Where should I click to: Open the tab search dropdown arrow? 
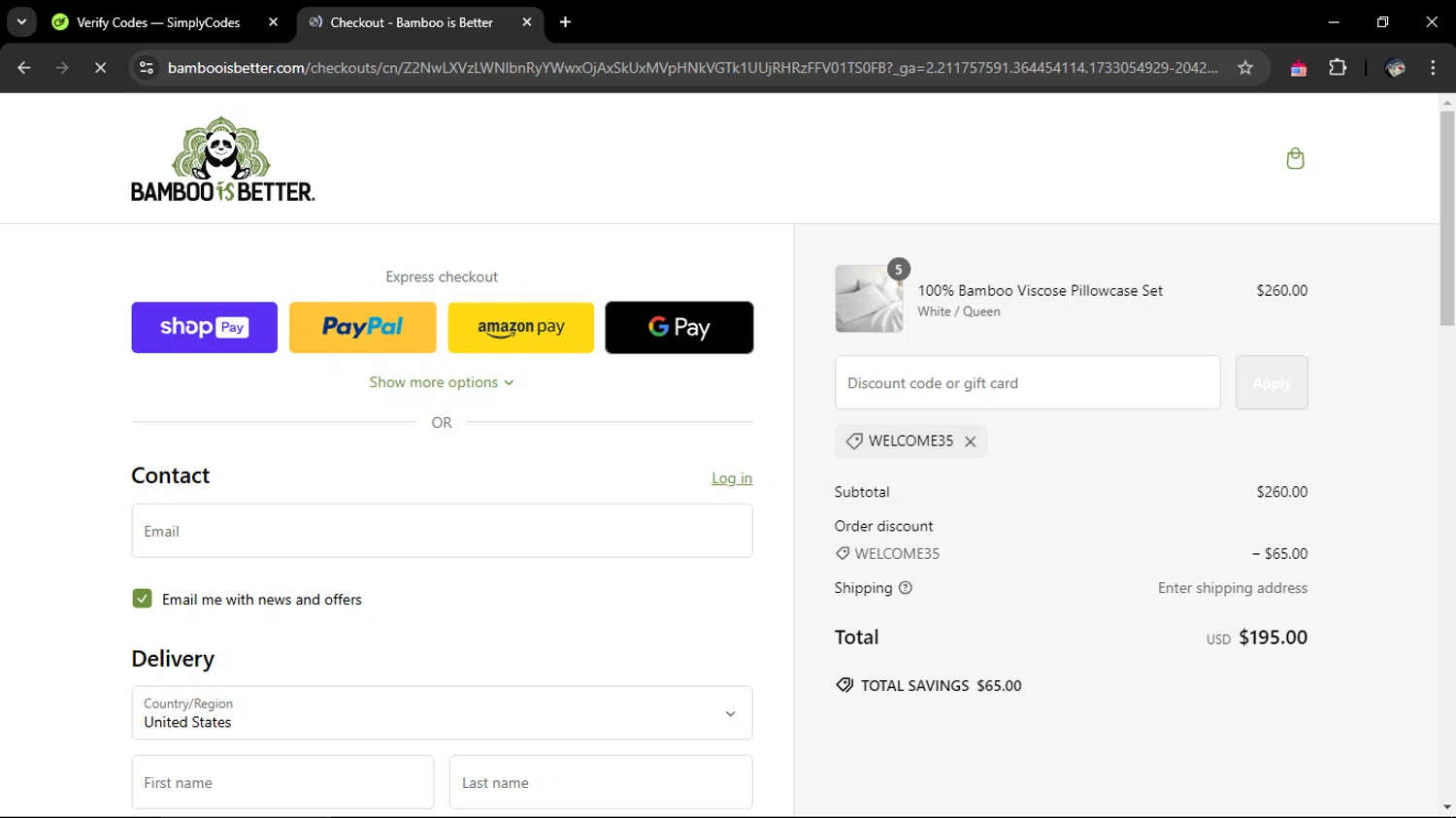pyautogui.click(x=21, y=22)
